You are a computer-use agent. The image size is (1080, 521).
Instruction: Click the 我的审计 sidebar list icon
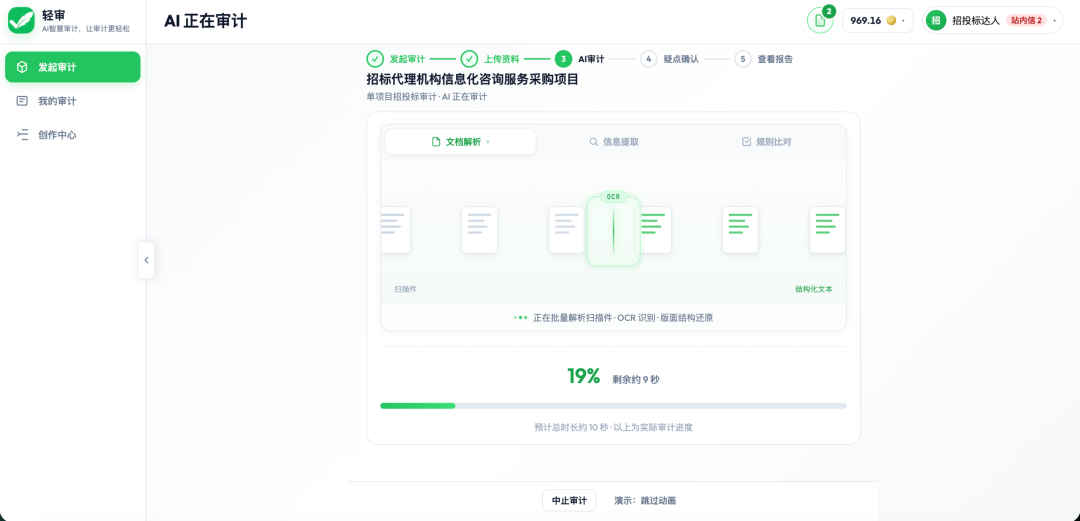pos(22,101)
